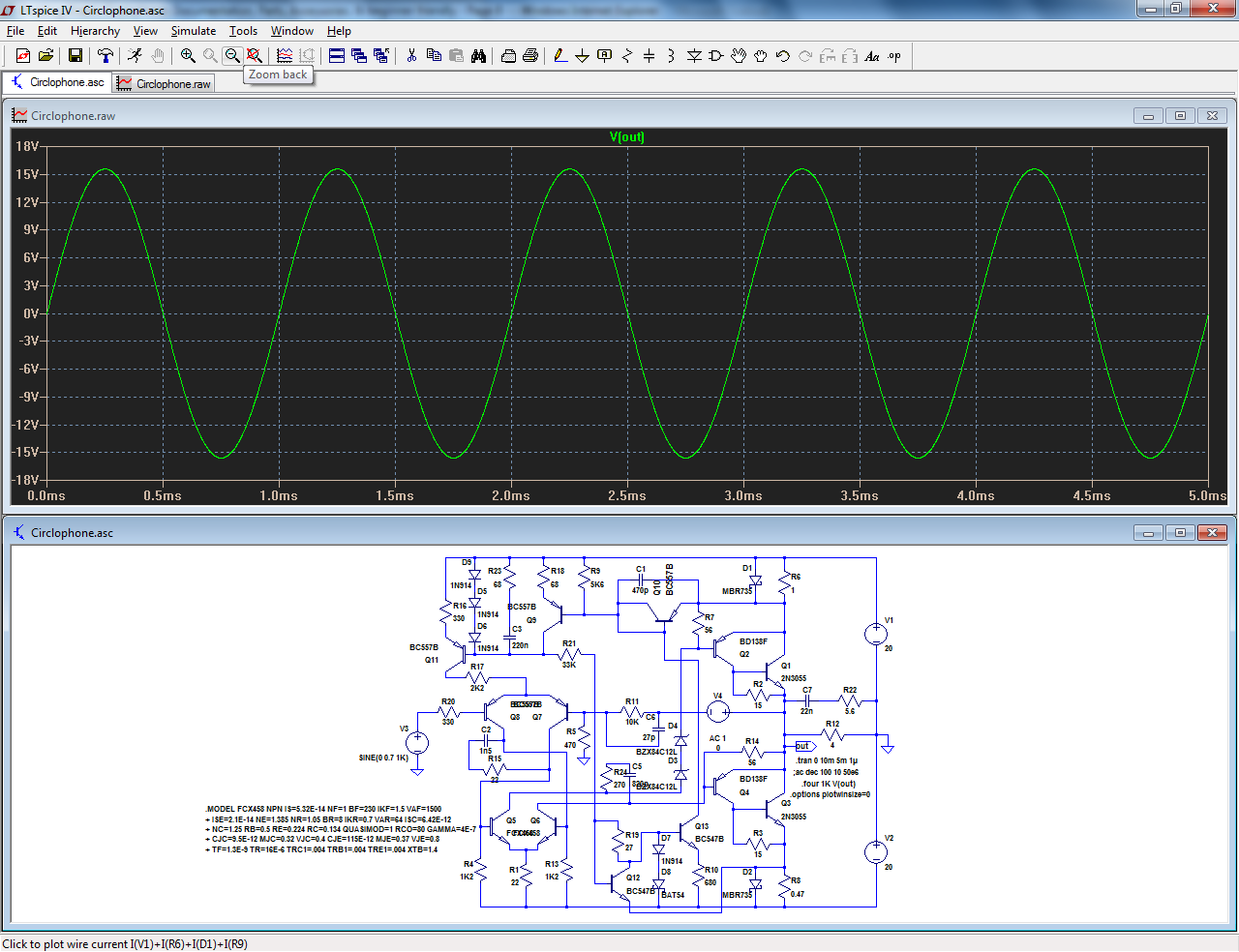Open the Simulate menu
The height and width of the screenshot is (952, 1239).
pyautogui.click(x=194, y=31)
